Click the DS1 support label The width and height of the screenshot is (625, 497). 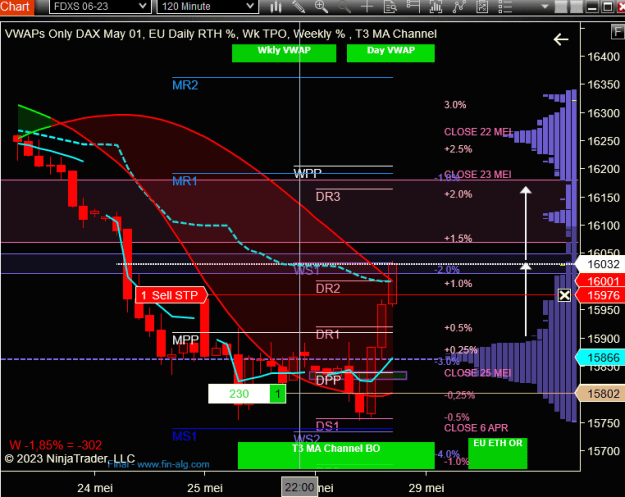tap(327, 426)
